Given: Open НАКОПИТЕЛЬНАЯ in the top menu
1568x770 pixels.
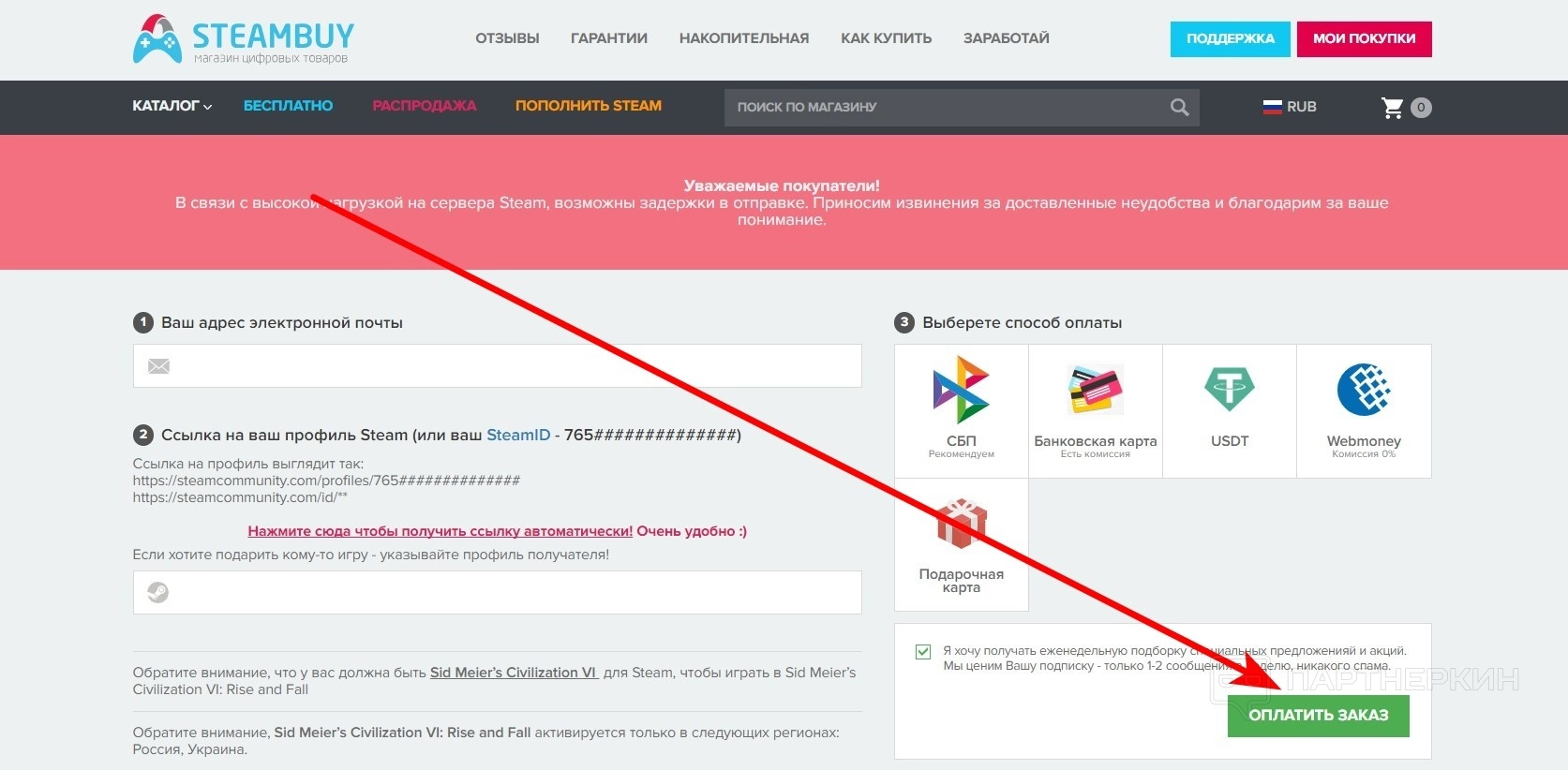Looking at the screenshot, I should pyautogui.click(x=744, y=38).
